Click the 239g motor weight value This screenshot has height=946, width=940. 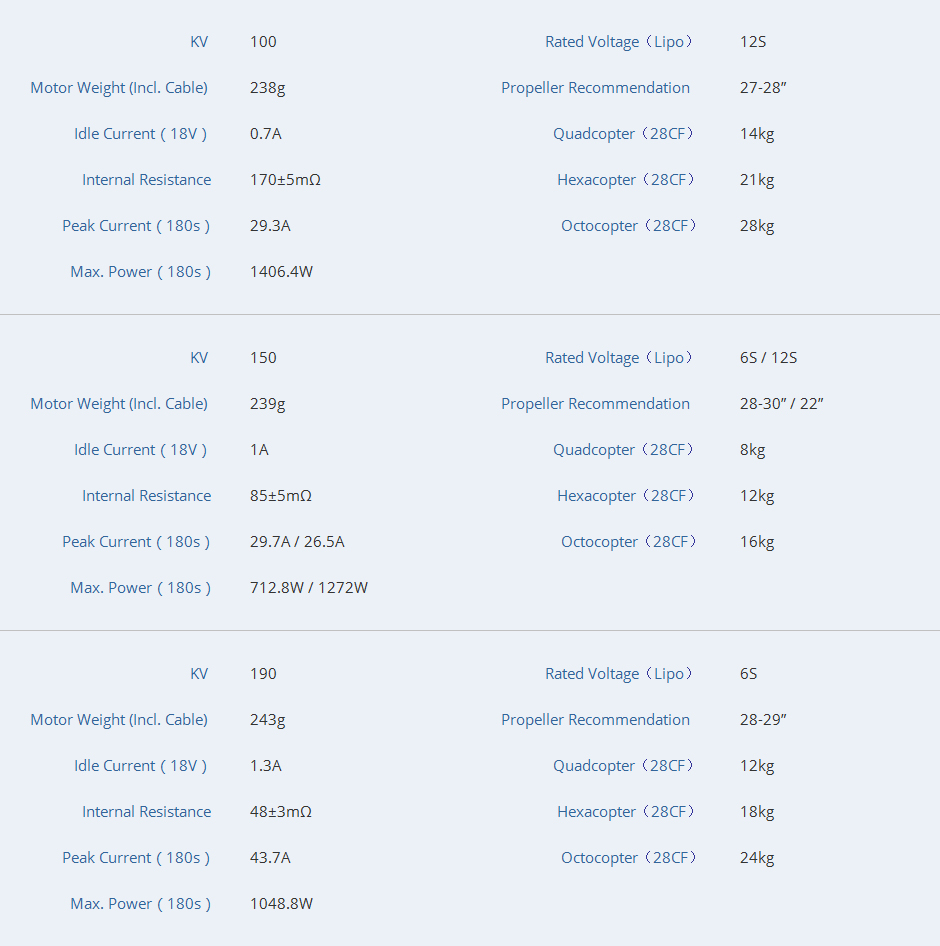coord(267,404)
